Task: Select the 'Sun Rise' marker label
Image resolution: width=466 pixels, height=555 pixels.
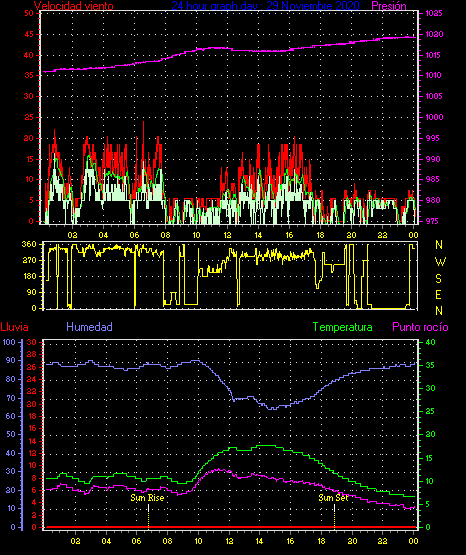Action: [147, 498]
